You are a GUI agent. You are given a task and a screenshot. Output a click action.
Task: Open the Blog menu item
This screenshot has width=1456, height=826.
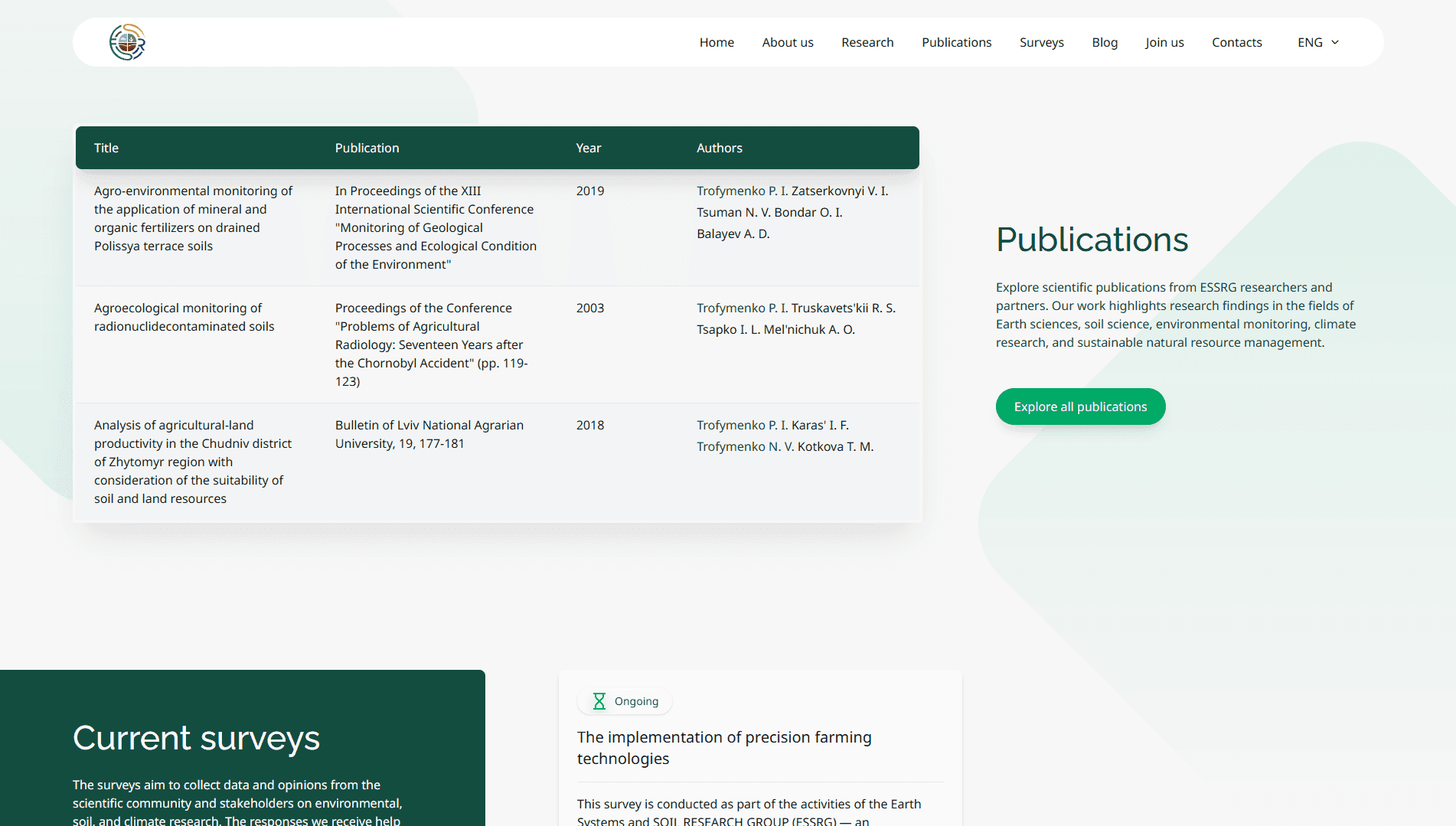pos(1105,42)
